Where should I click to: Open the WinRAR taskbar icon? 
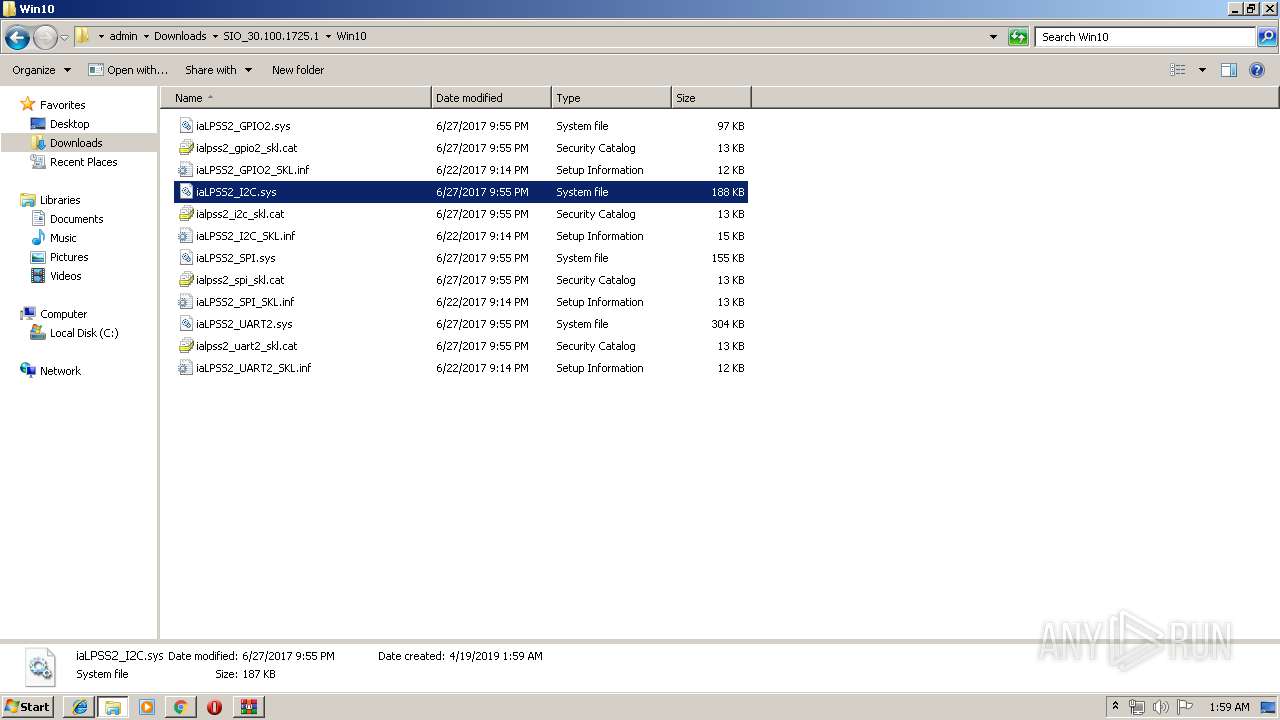click(248, 707)
